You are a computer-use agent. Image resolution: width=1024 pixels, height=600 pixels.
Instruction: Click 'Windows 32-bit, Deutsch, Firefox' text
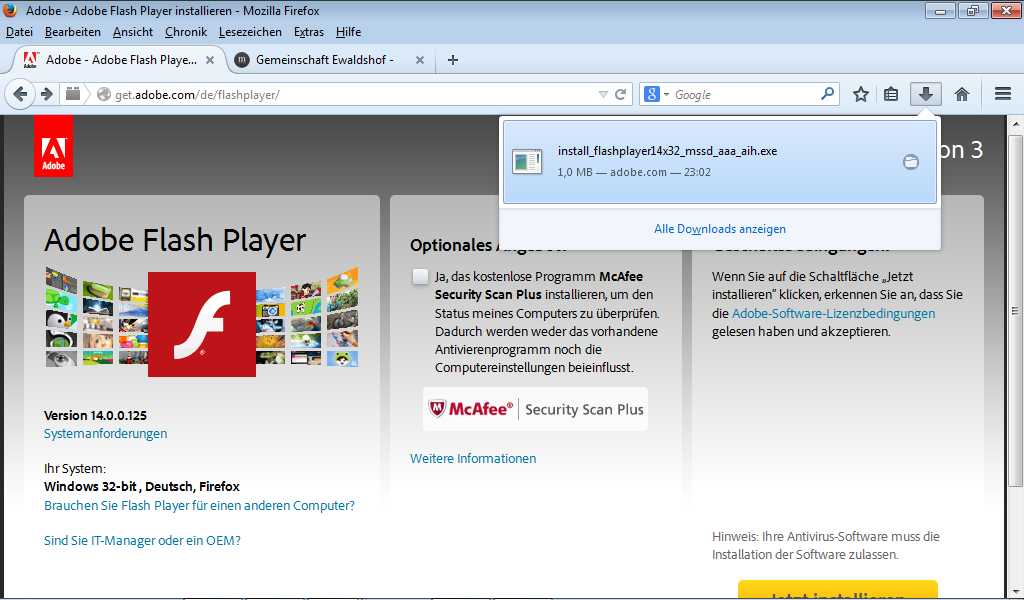[x=142, y=486]
